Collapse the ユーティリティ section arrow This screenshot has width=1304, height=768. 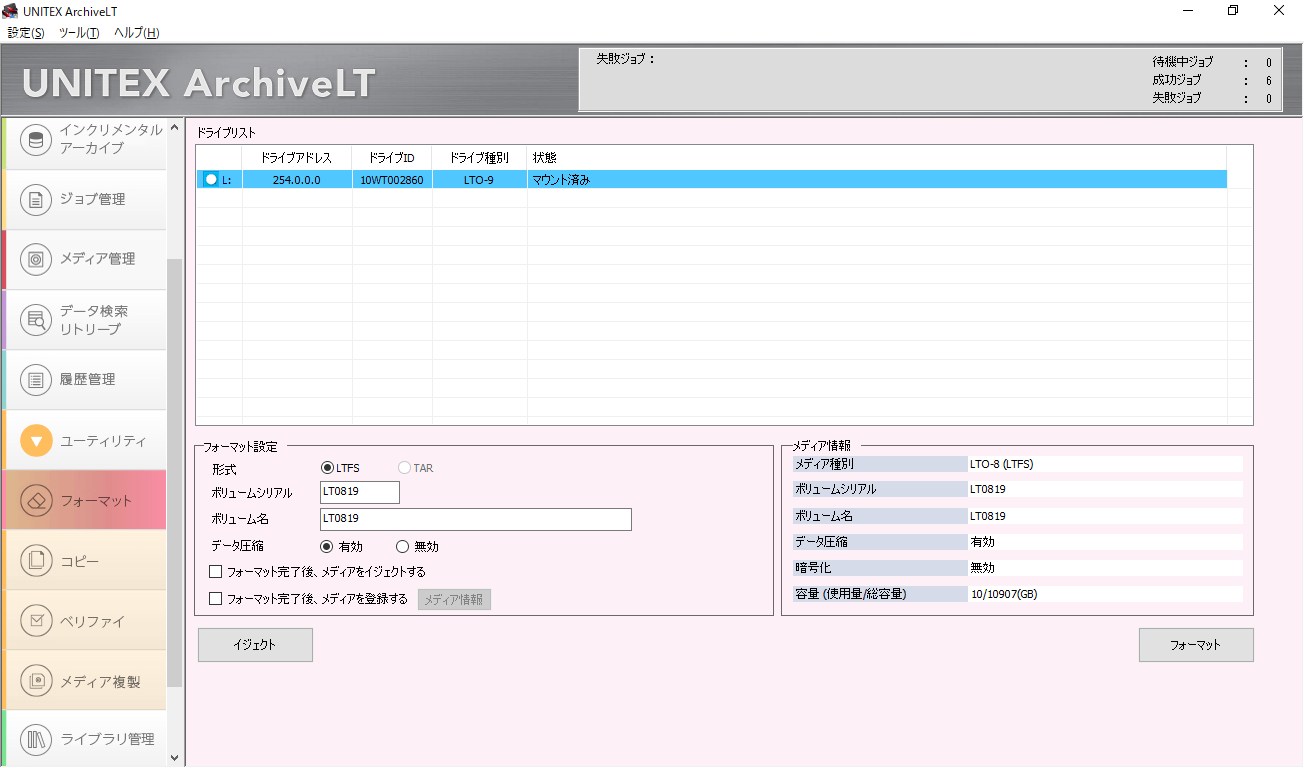pos(36,441)
